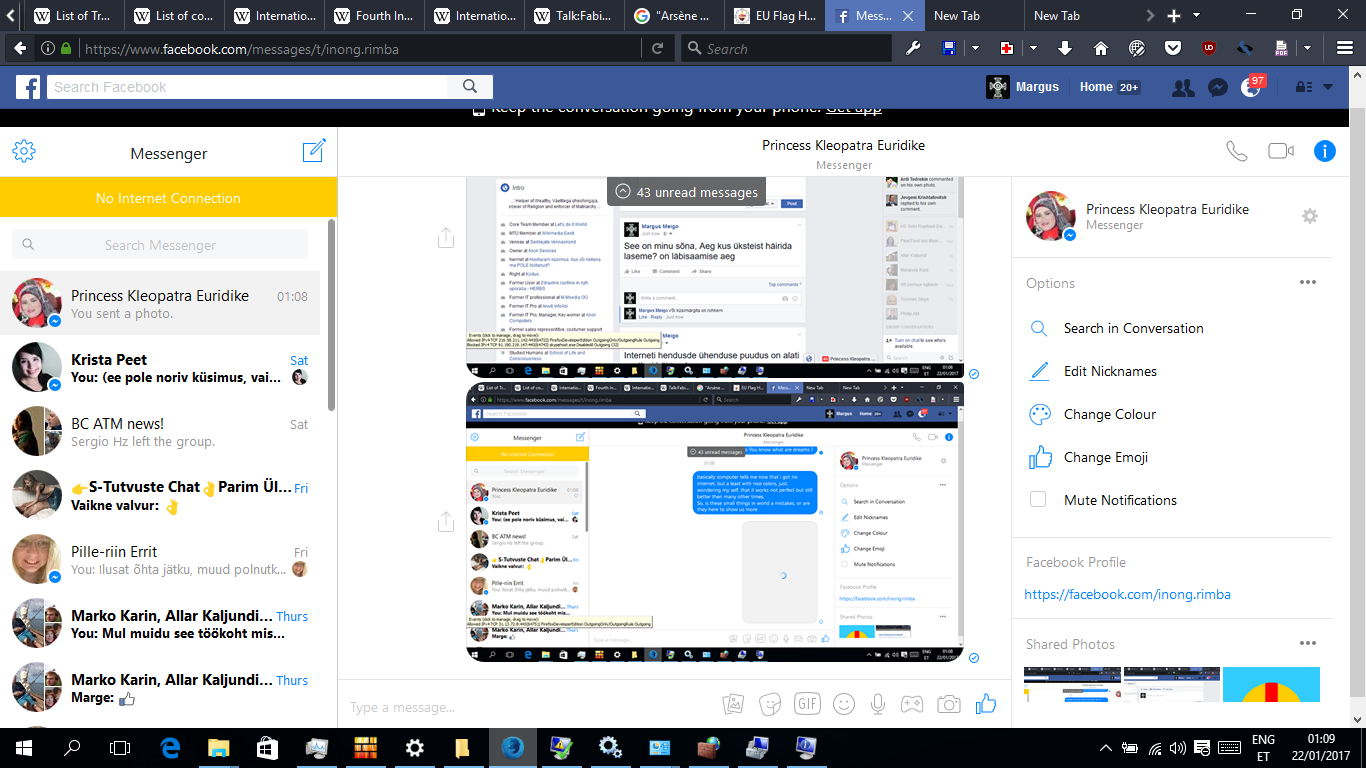
Task: Open facebook.com/inong.rimba profile link
Action: point(1127,594)
